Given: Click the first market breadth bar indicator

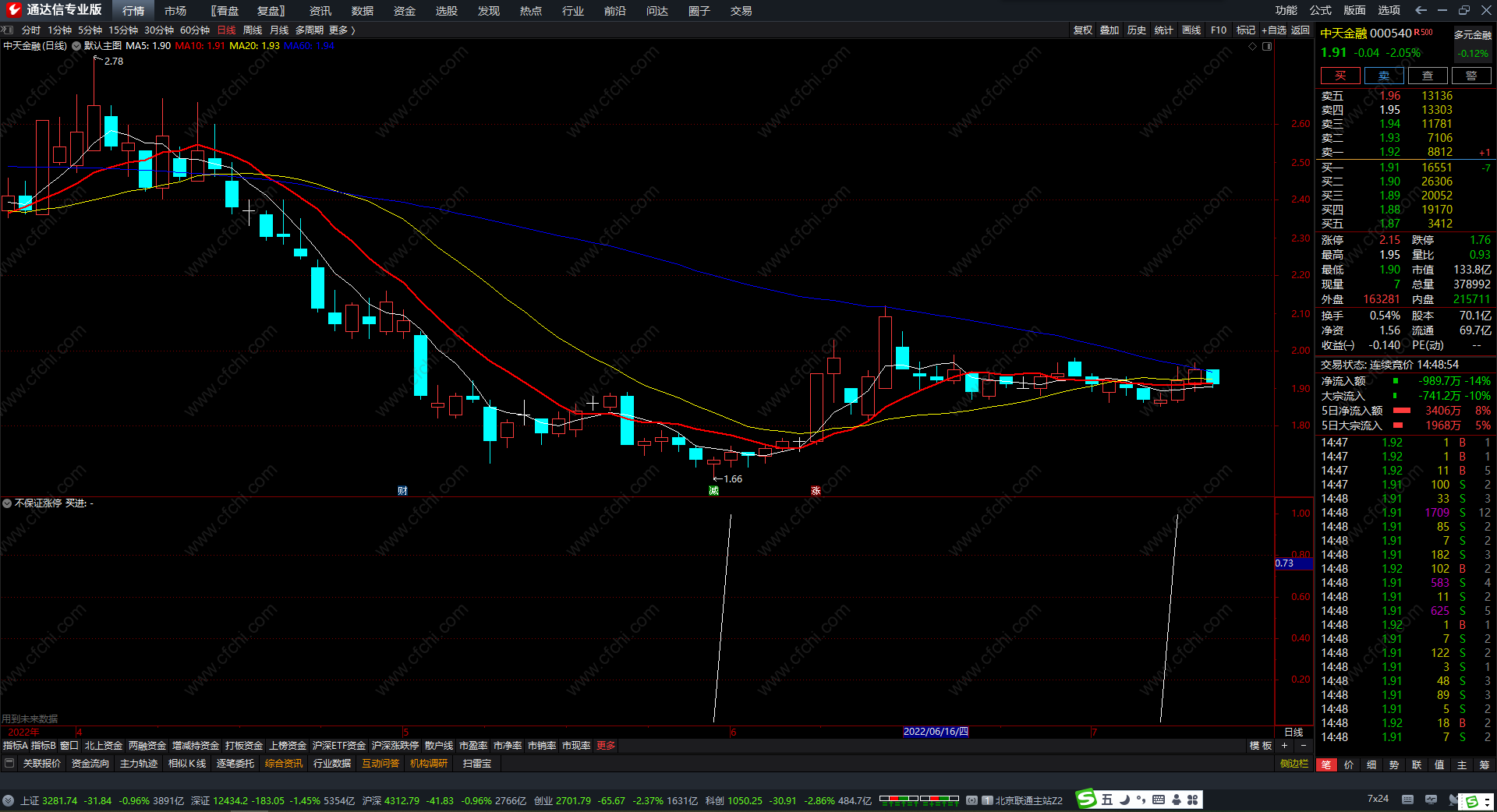Looking at the screenshot, I should (x=899, y=800).
